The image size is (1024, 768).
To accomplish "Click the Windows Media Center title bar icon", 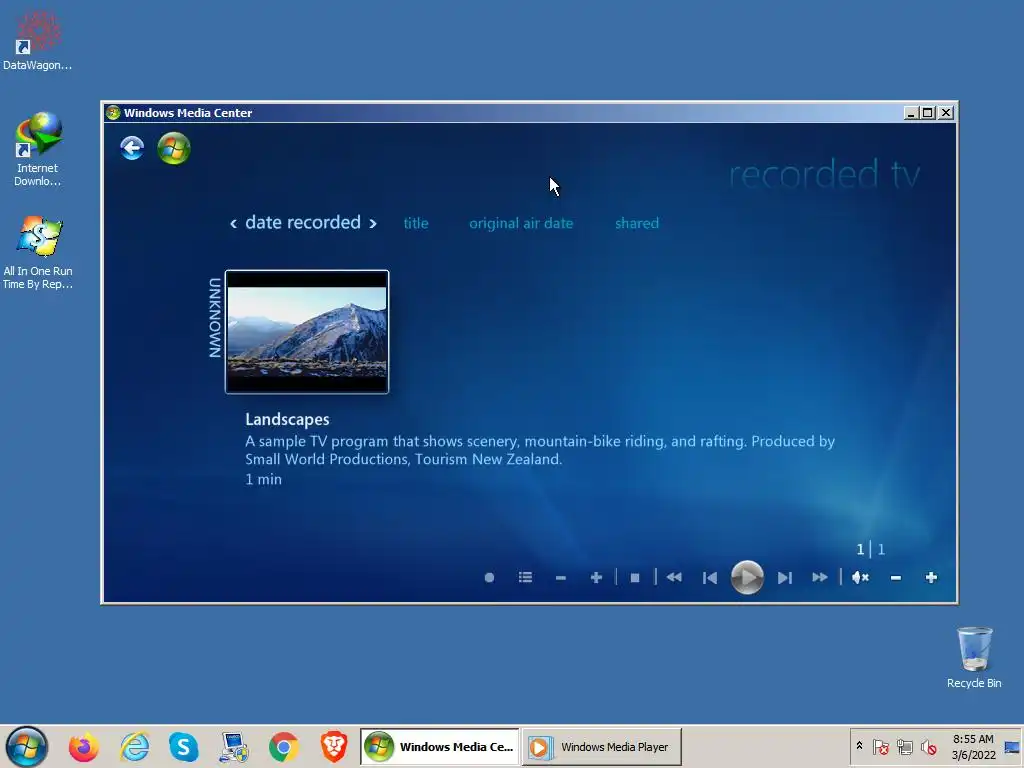I will tap(113, 113).
